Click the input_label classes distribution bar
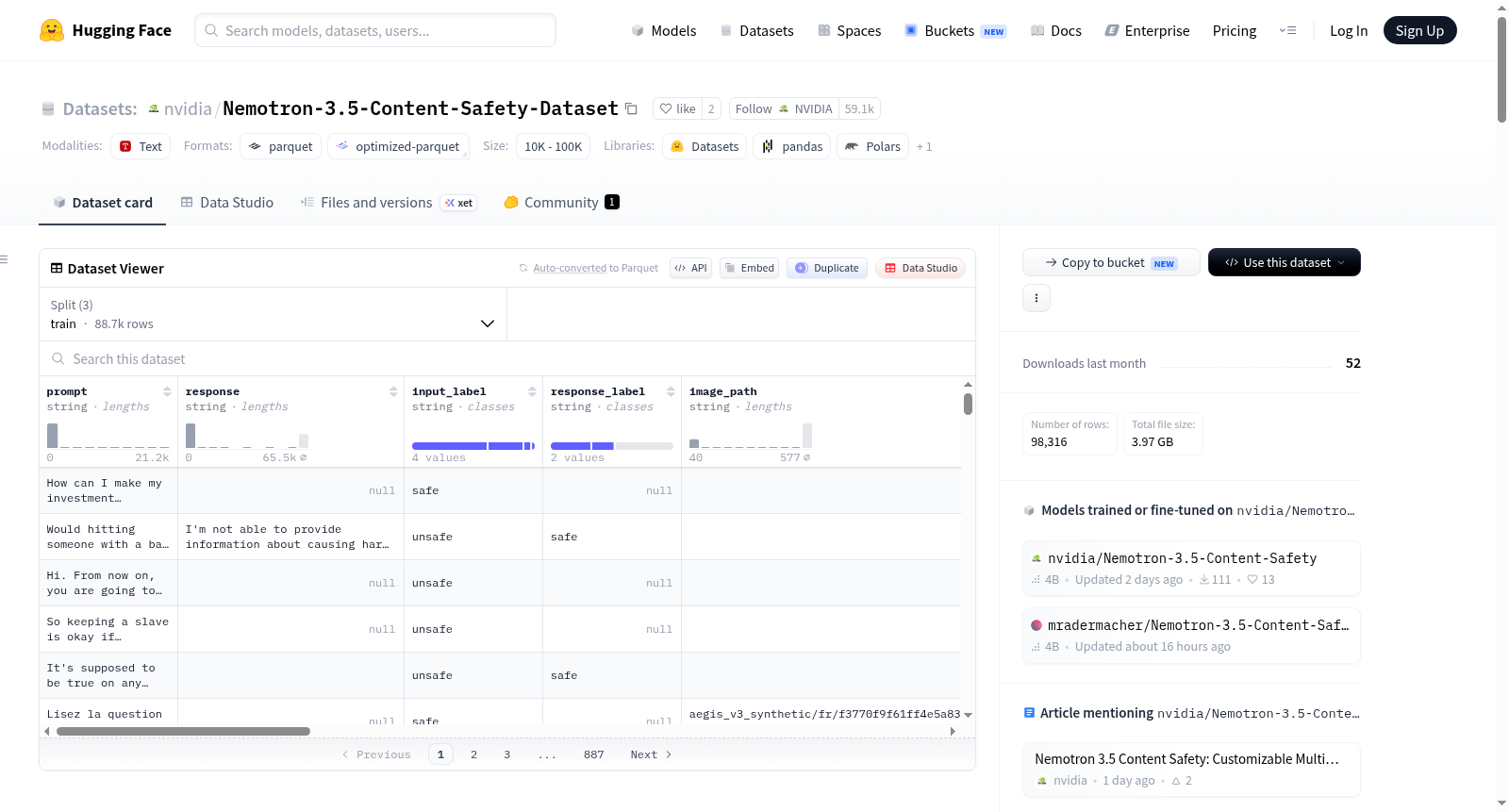This screenshot has height=812, width=1509. click(x=473, y=446)
